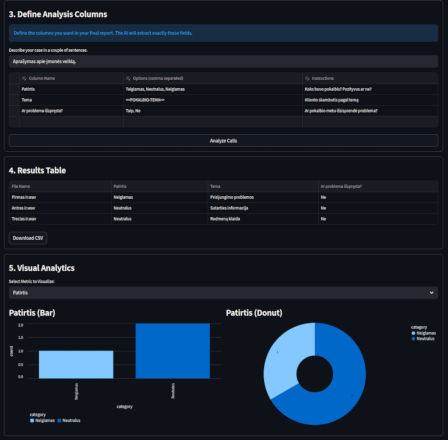This screenshot has width=448, height=440.
Task: Focus the case description text input
Action: point(223,61)
